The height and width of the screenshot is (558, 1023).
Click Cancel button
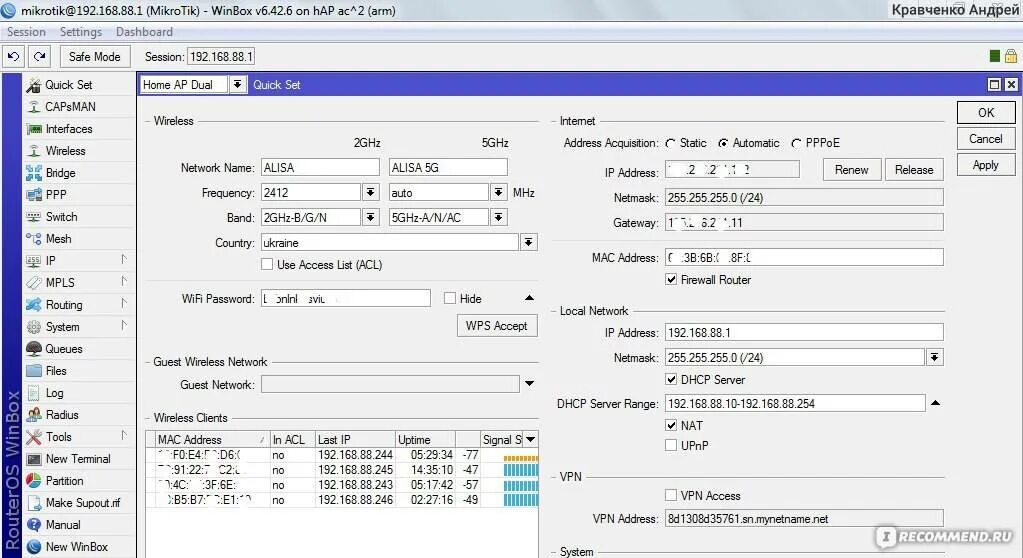click(986, 138)
